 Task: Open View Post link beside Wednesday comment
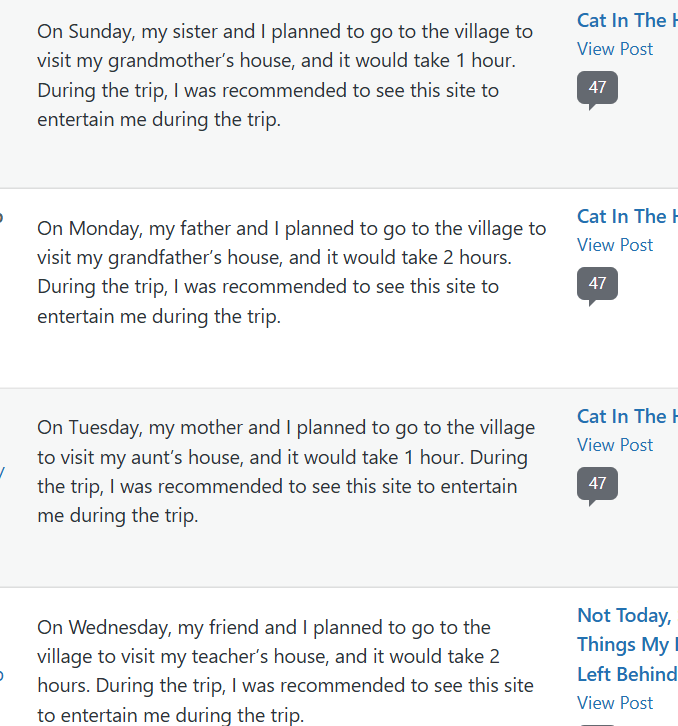point(615,703)
